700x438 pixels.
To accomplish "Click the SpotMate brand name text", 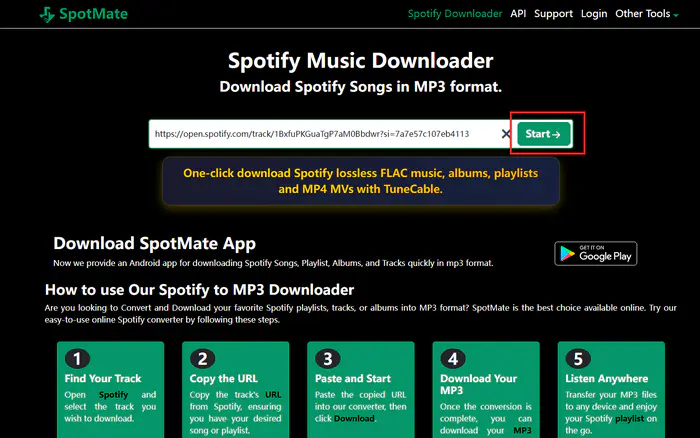I will tap(93, 14).
